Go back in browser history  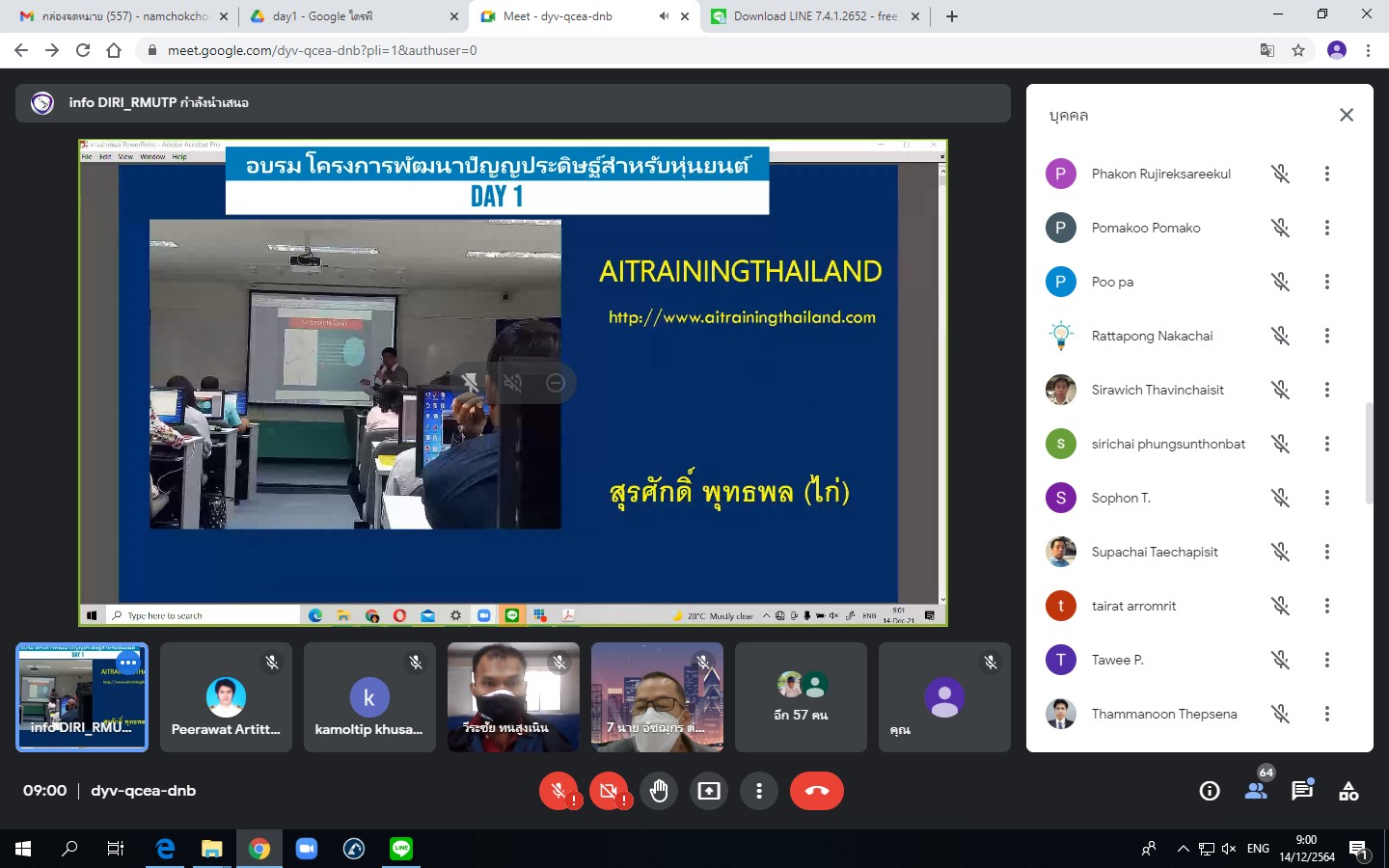point(21,50)
